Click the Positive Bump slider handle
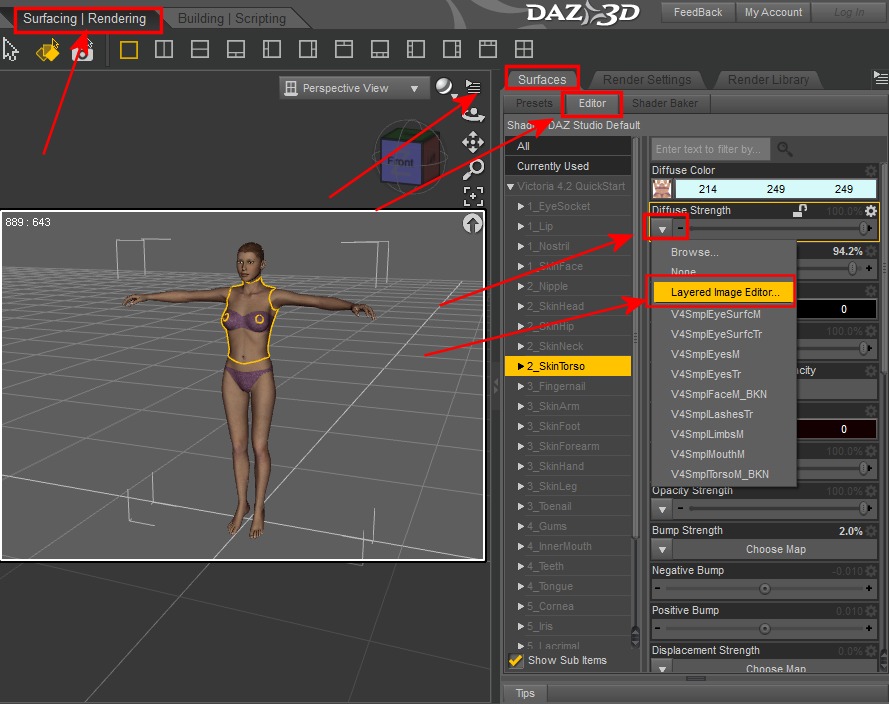This screenshot has width=889, height=704. [x=765, y=628]
